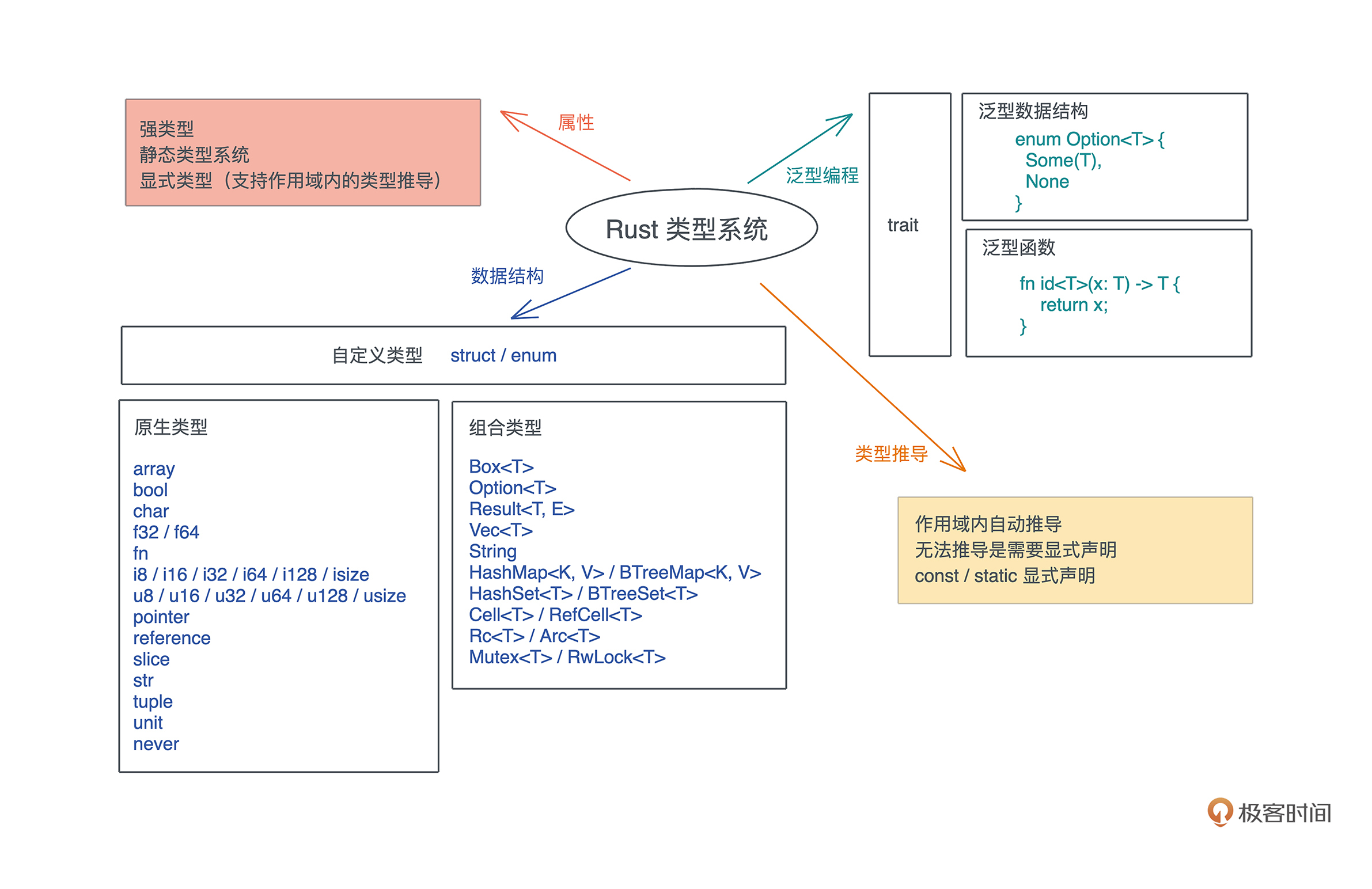This screenshot has height=889, width=1372.
Task: Select the tall trait box
Action: pos(909,225)
